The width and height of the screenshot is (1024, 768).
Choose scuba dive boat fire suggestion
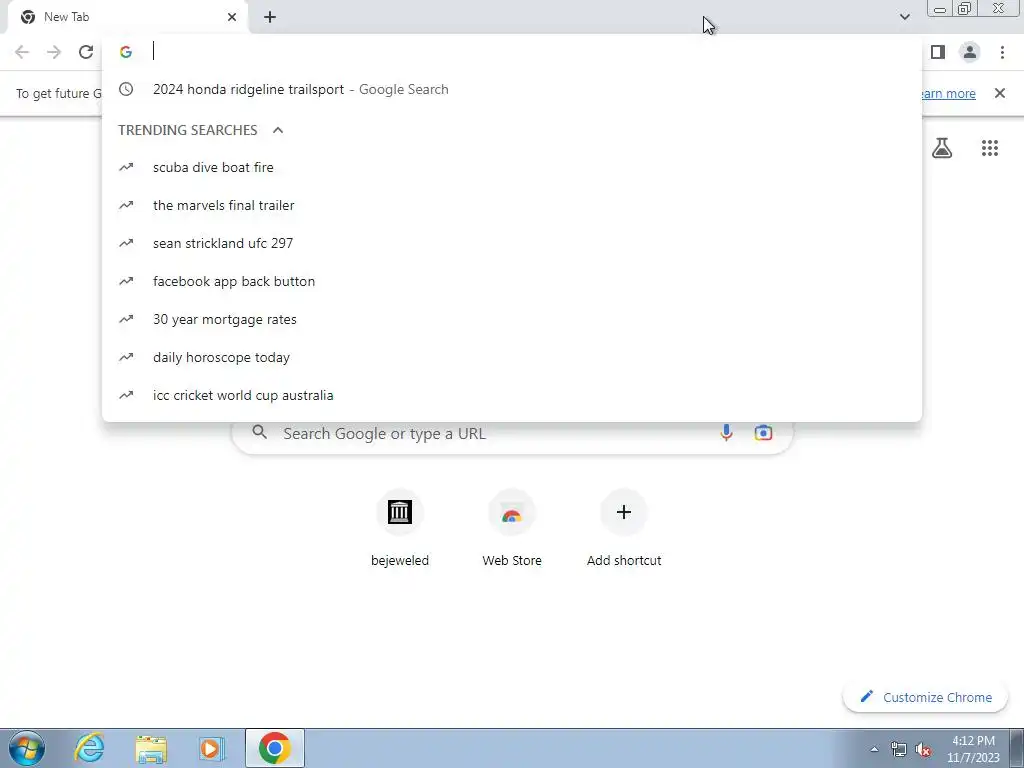tap(512, 167)
